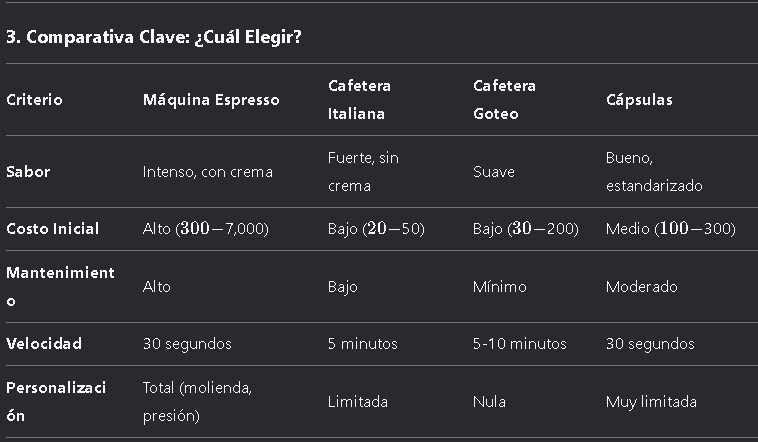Select the 'Alto (300–7,000)' cost cell
Viewport: 758px width, 442px height.
[205, 229]
